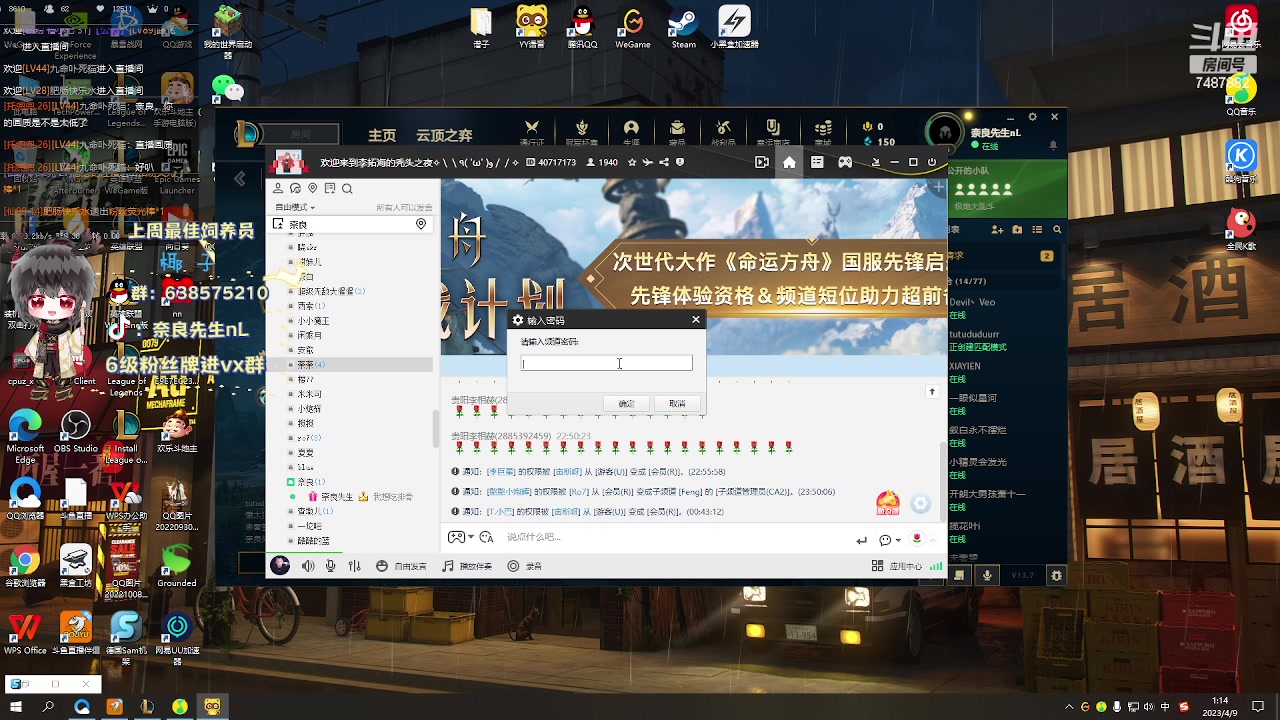The height and width of the screenshot is (720, 1280).
Task: Open the contacts person icon in sidebar
Action: pos(278,188)
